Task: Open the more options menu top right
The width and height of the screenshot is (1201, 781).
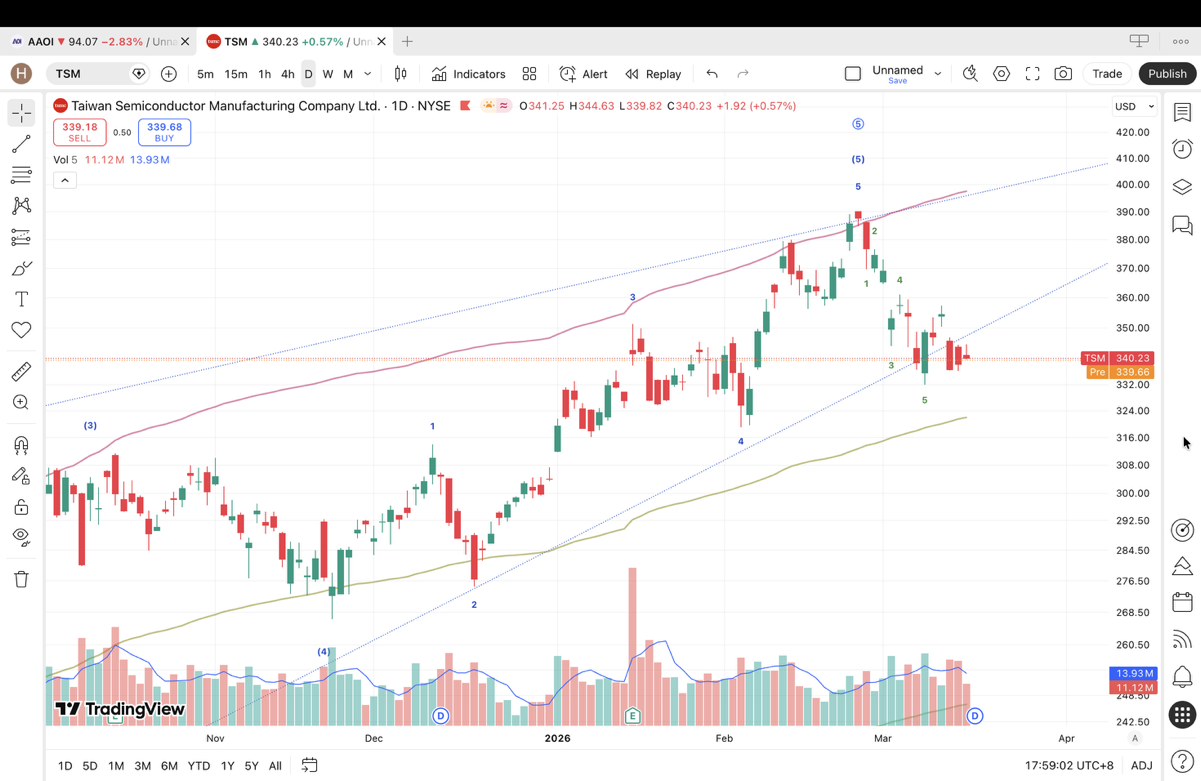Action: (x=1181, y=41)
